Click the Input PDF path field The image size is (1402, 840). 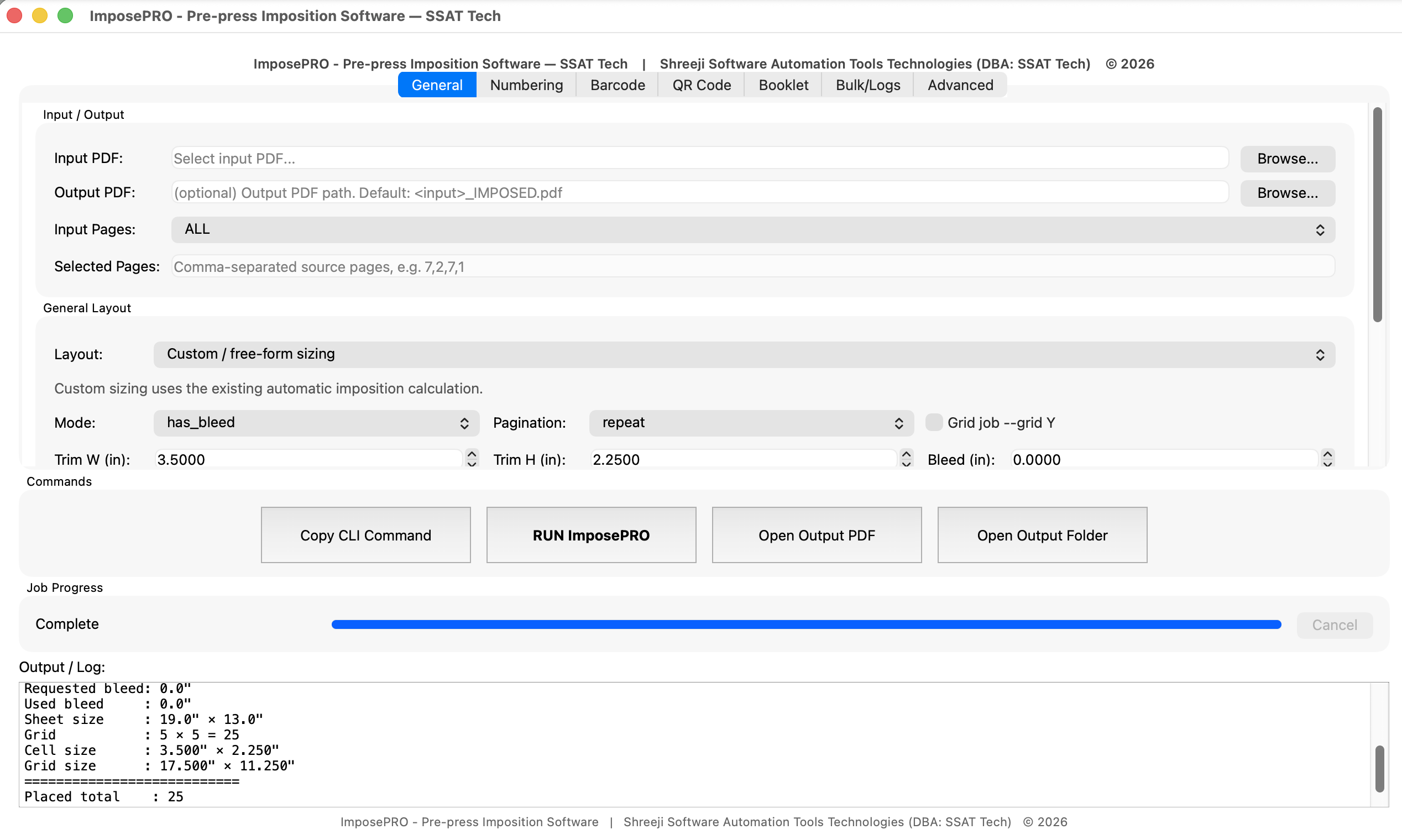[699, 159]
